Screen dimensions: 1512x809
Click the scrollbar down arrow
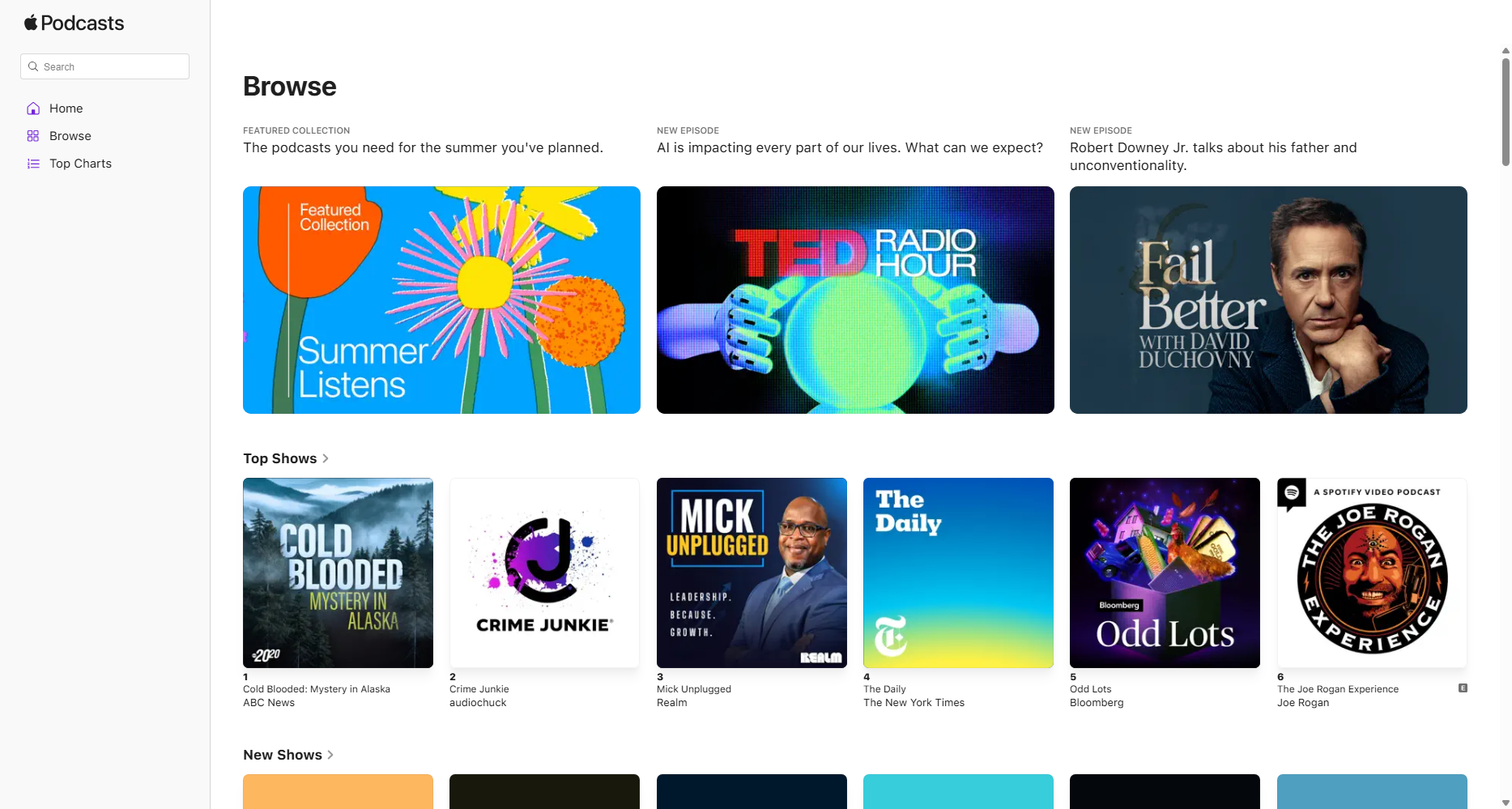tap(1506, 803)
